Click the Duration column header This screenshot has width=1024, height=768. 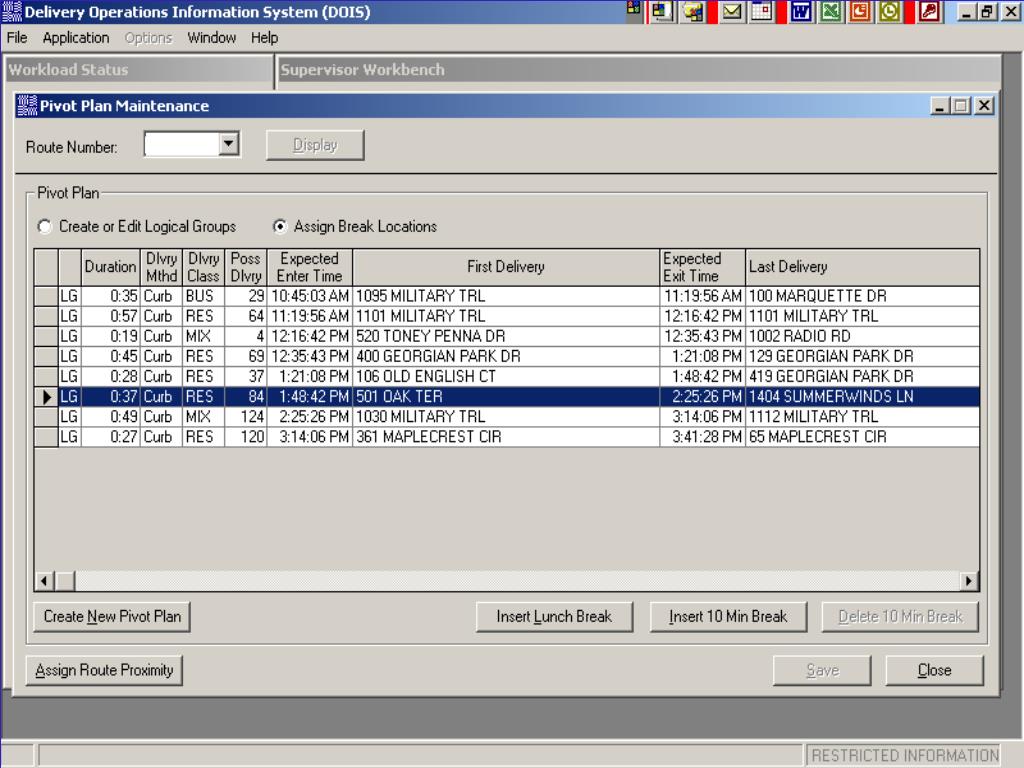(110, 267)
